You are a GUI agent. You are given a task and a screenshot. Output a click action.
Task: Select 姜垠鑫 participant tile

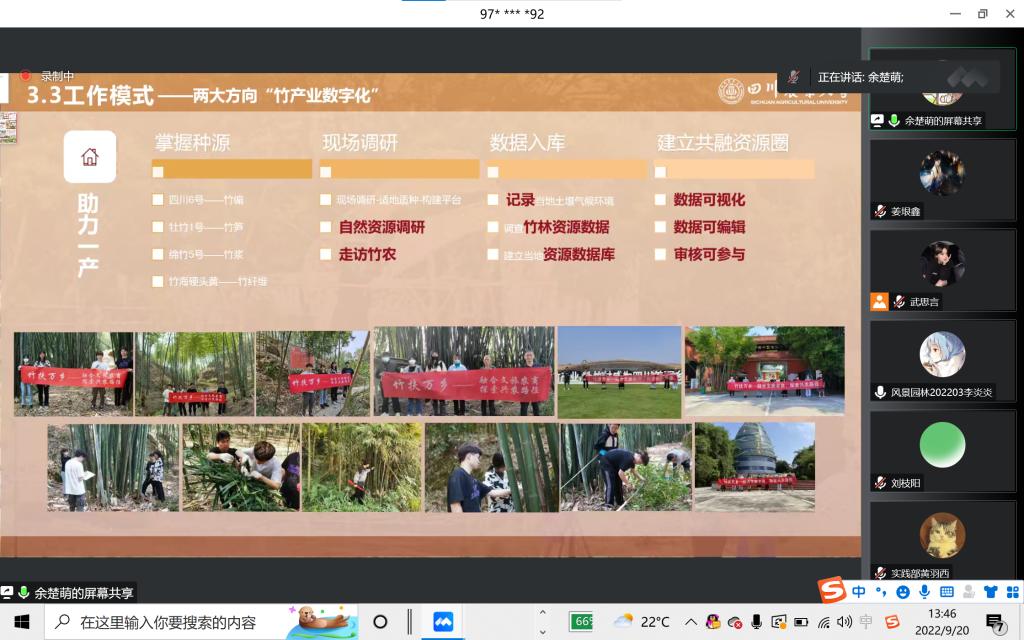coord(942,179)
